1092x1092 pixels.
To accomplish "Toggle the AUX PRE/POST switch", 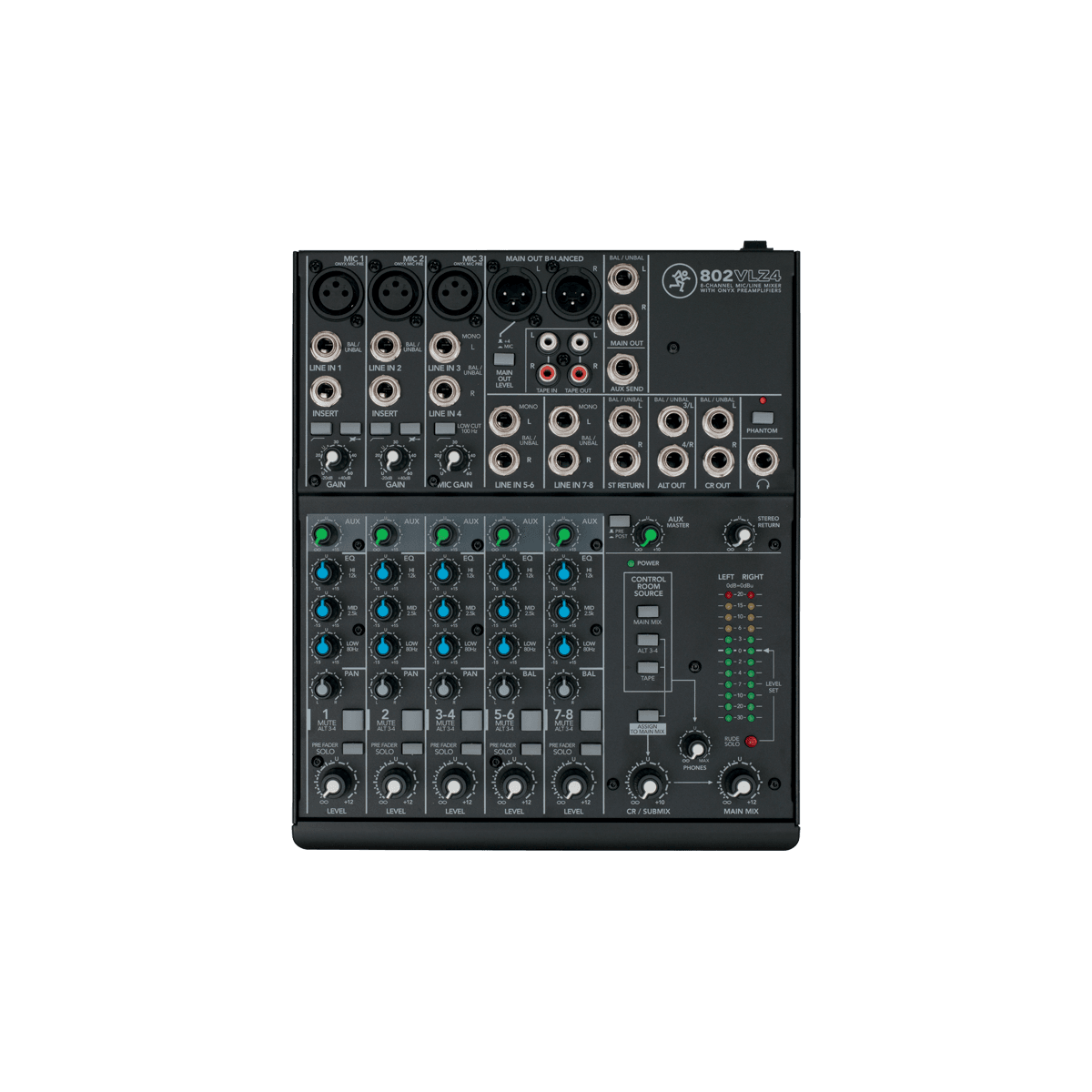I will 620,521.
